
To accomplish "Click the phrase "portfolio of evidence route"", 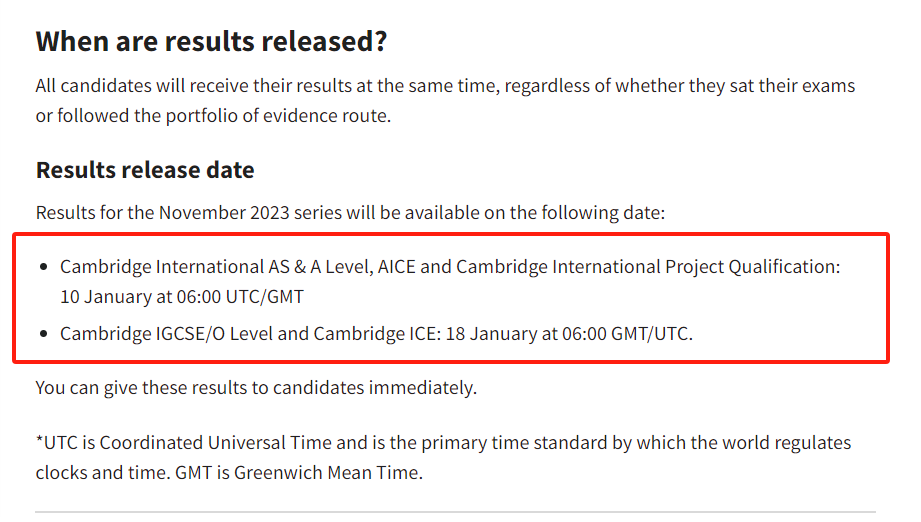I will [x=277, y=116].
